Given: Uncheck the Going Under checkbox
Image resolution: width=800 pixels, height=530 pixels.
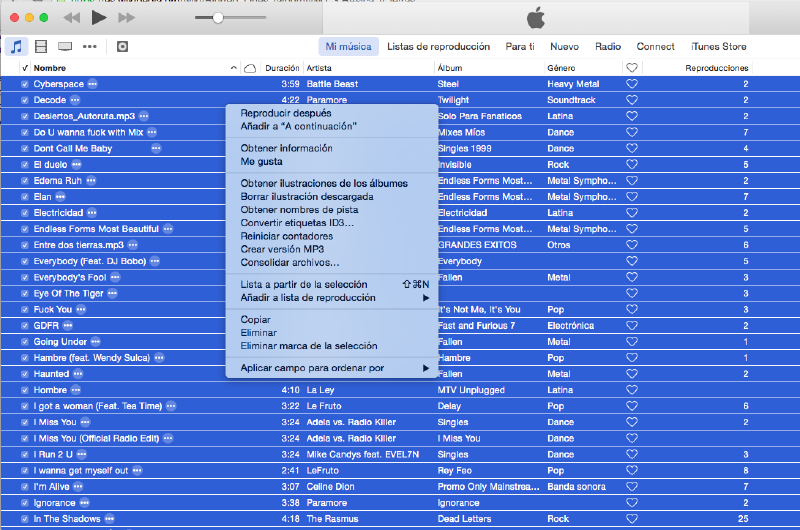Looking at the screenshot, I should point(24,342).
